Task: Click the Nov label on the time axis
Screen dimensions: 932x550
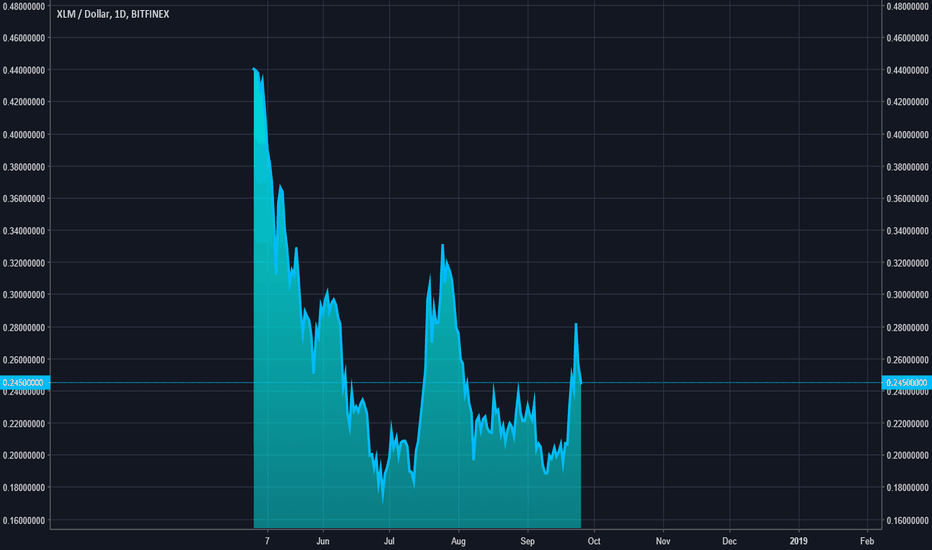Action: [663, 541]
